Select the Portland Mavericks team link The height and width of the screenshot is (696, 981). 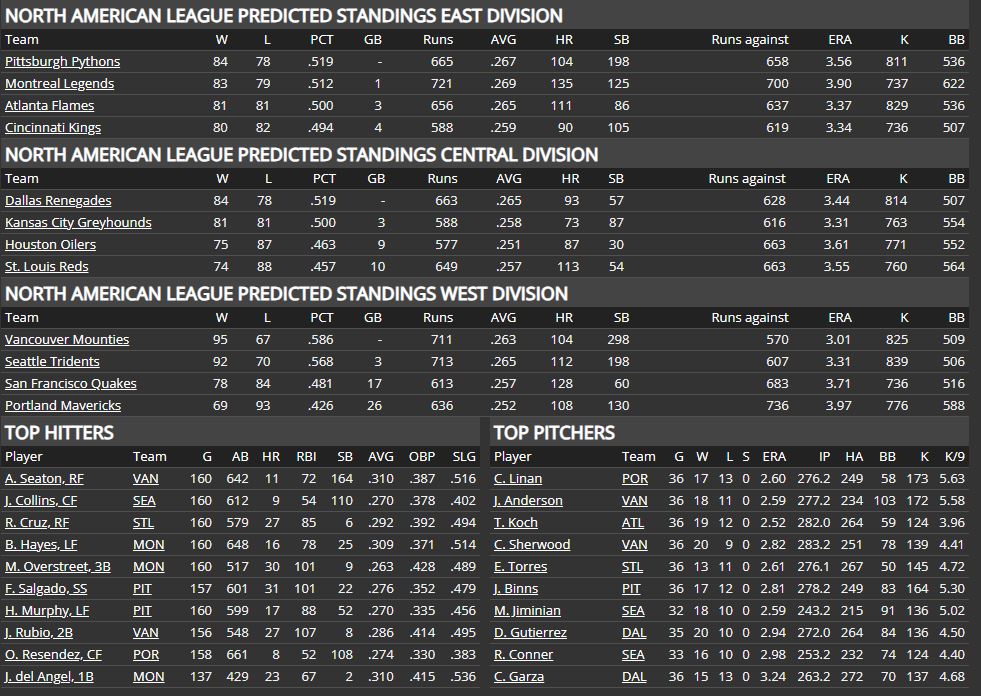[x=63, y=406]
